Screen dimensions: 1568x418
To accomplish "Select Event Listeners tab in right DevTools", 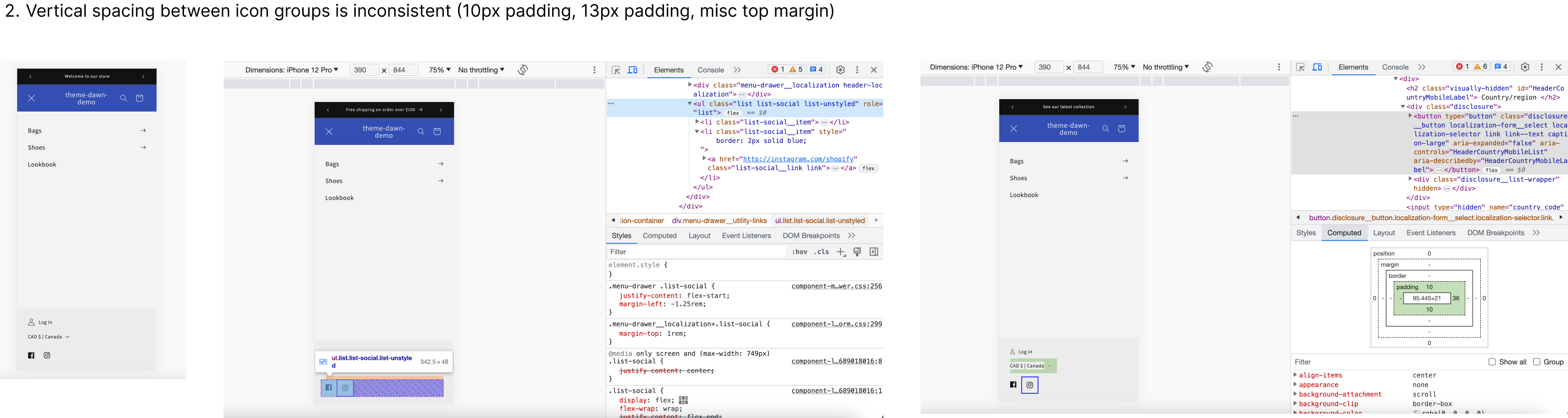I will (x=1431, y=233).
